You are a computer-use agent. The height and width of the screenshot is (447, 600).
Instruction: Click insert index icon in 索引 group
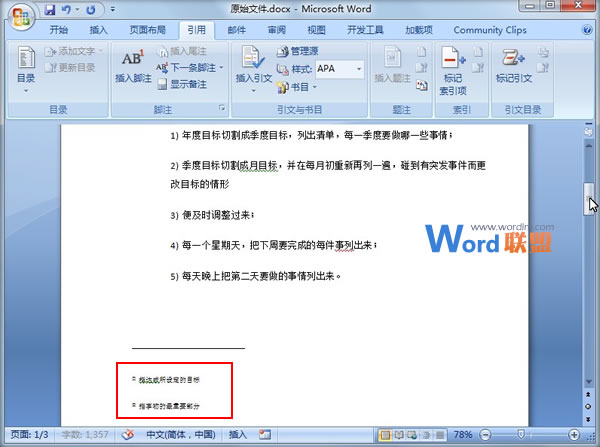(x=478, y=52)
